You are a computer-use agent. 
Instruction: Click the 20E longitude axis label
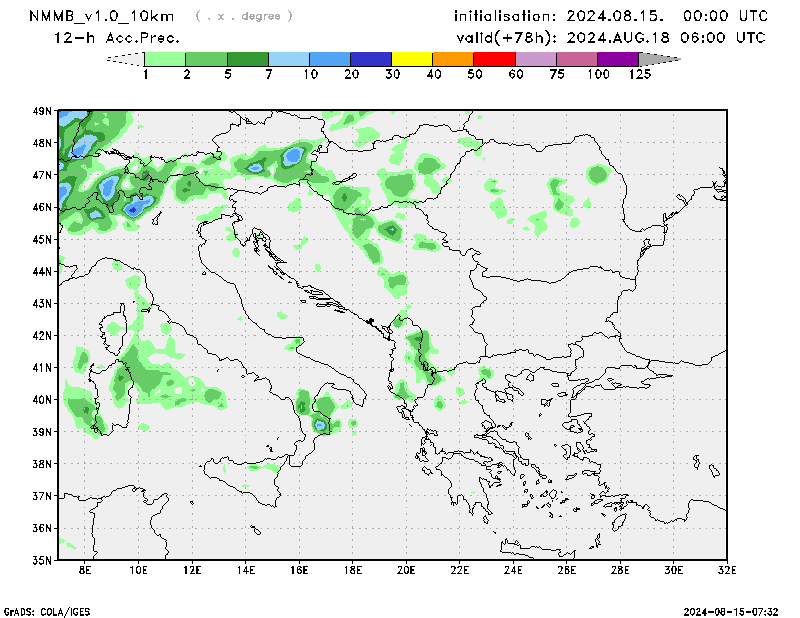(x=406, y=570)
